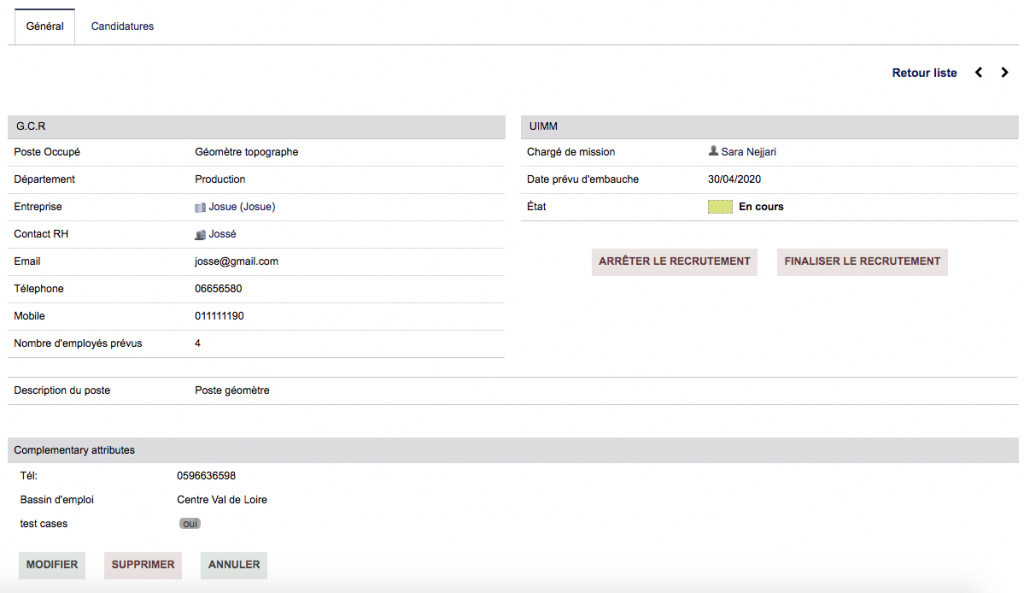Click the Contact RH label
This screenshot has width=1024, height=593.
pyautogui.click(x=41, y=234)
